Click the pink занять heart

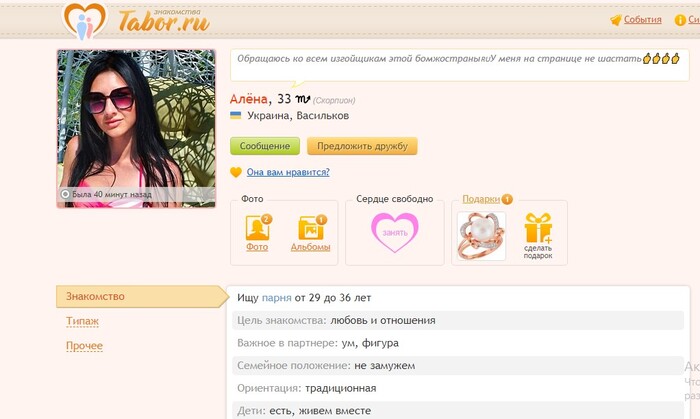click(395, 232)
